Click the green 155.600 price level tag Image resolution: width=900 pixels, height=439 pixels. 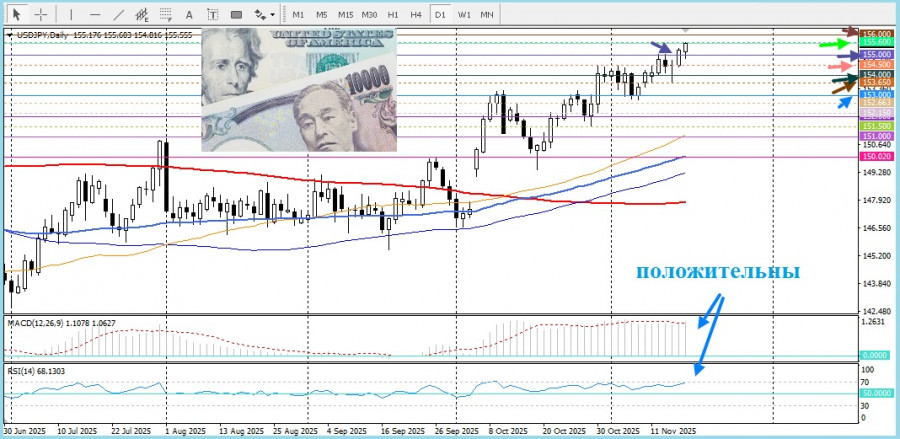tap(876, 44)
